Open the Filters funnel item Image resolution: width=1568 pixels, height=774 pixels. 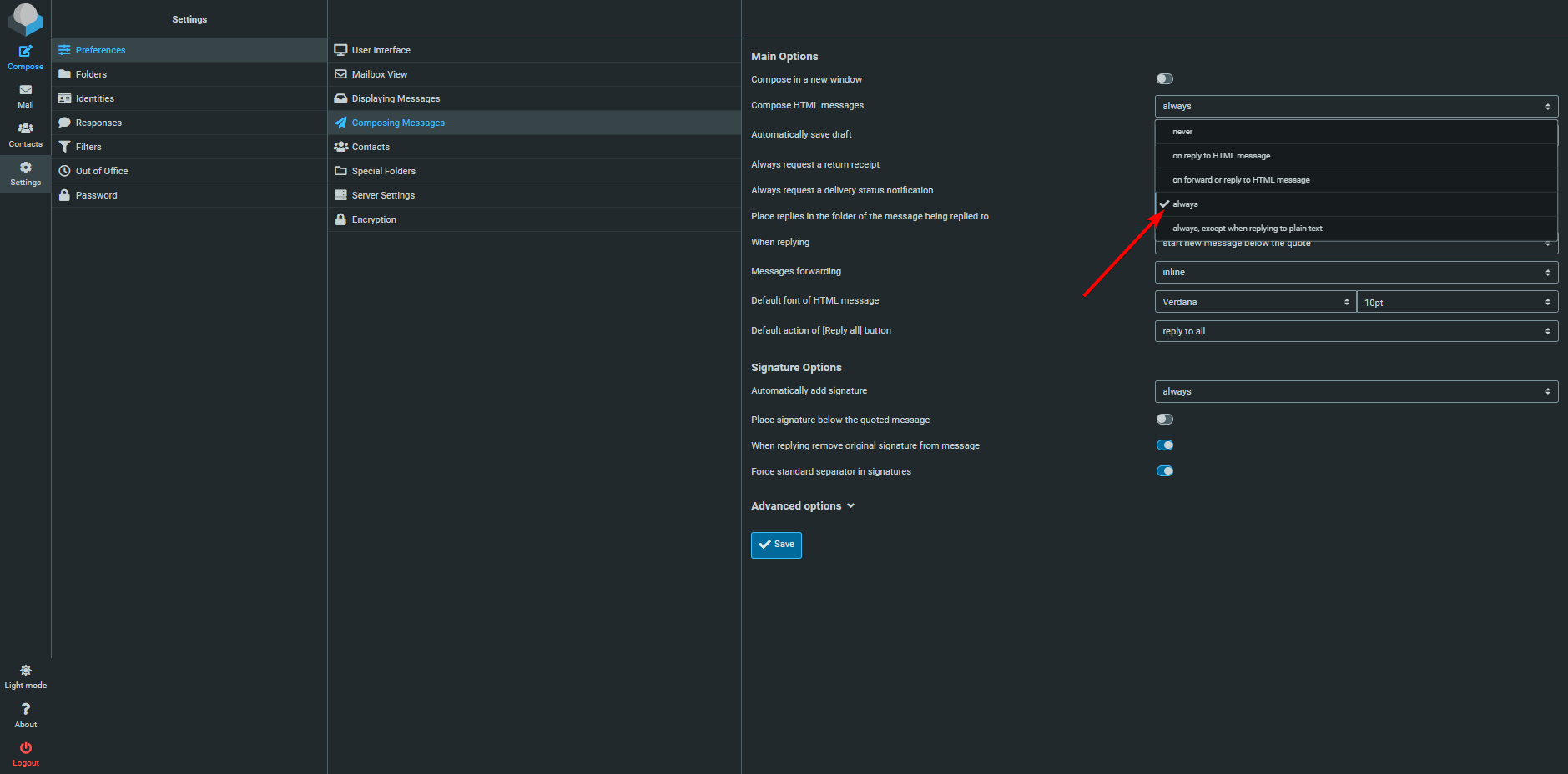88,147
